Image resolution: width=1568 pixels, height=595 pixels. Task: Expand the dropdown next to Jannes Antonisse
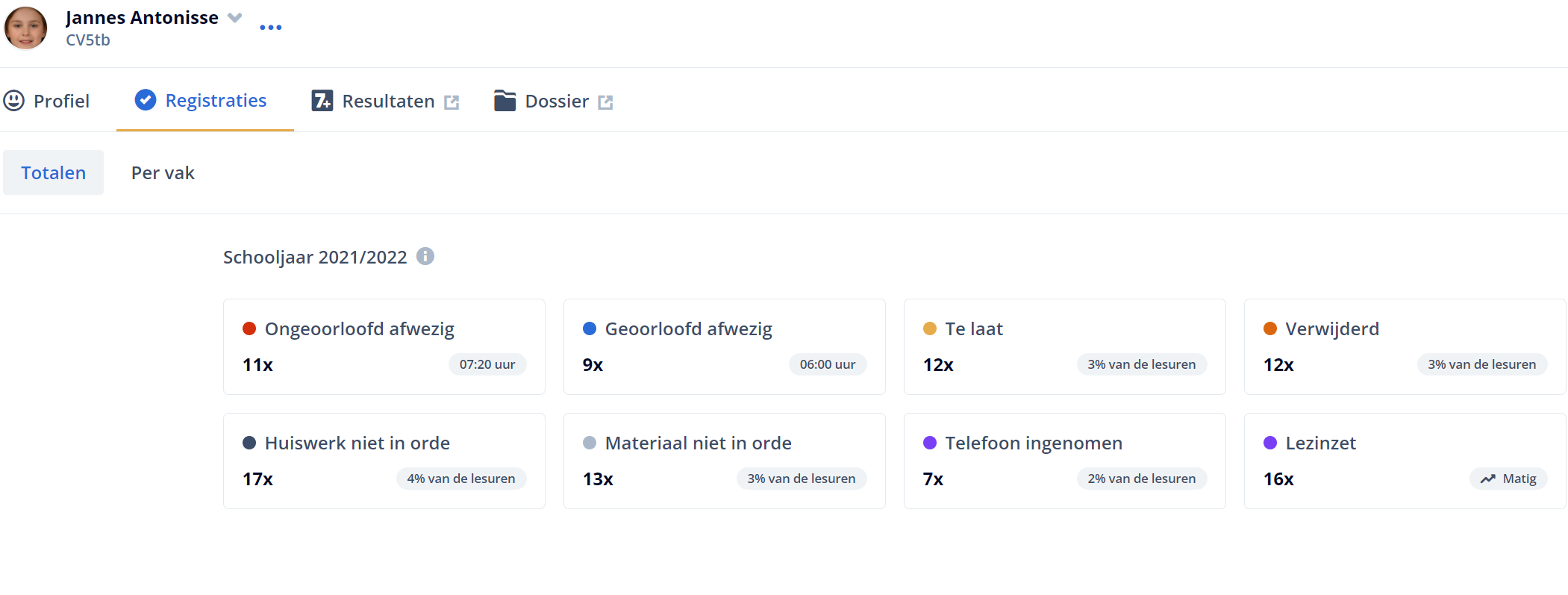[235, 18]
